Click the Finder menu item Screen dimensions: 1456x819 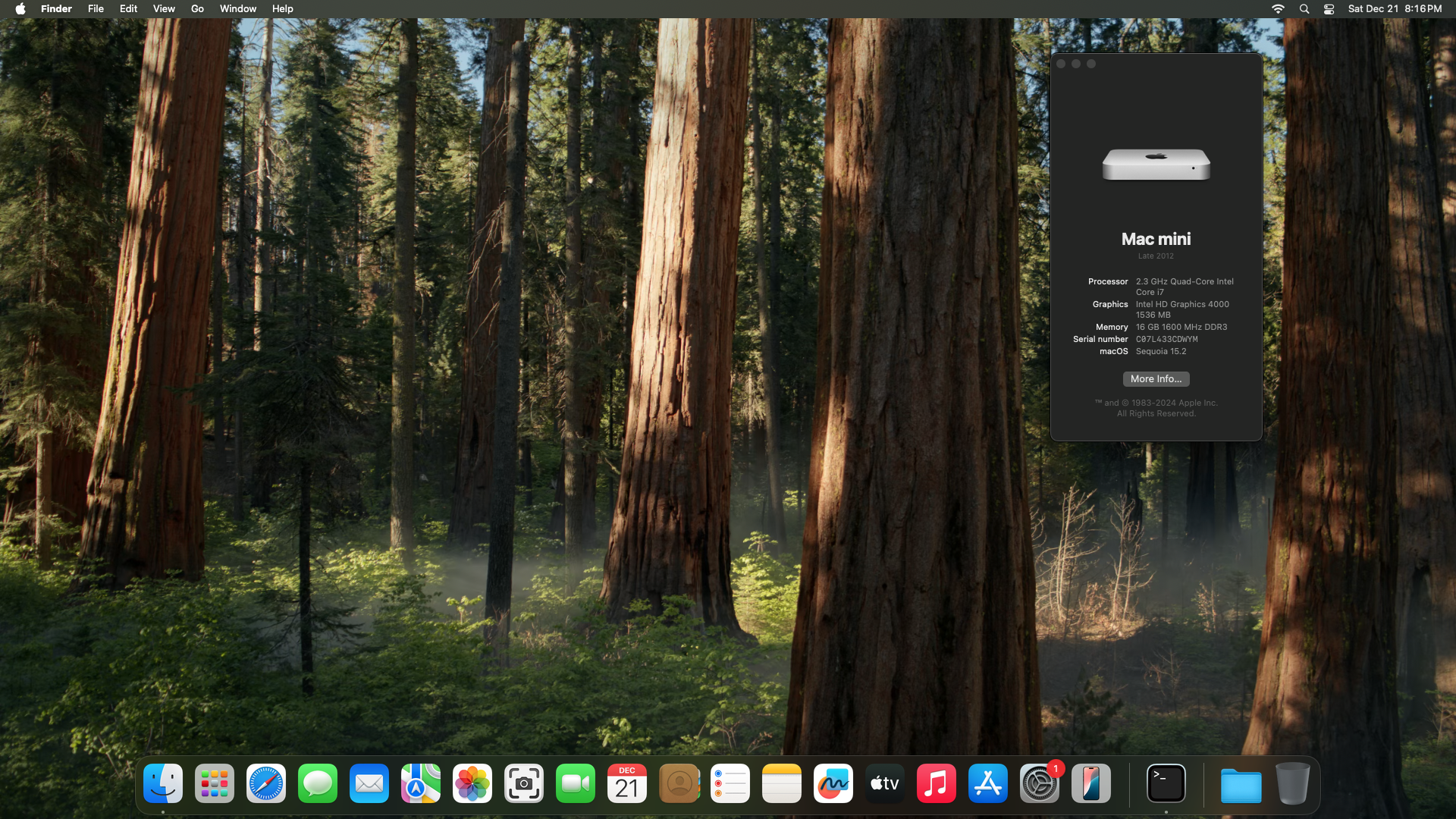(56, 8)
